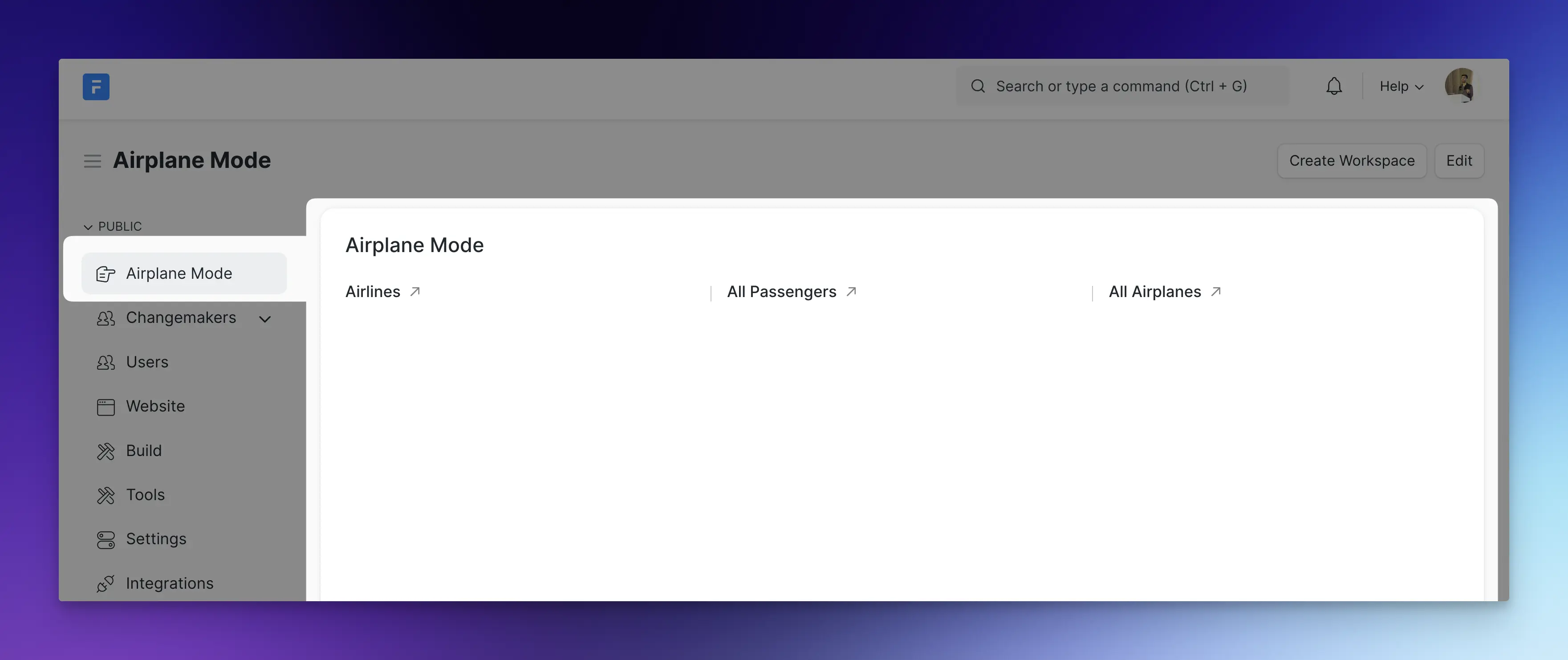Open the All Passengers shortcut
The height and width of the screenshot is (660, 1568).
click(x=781, y=292)
